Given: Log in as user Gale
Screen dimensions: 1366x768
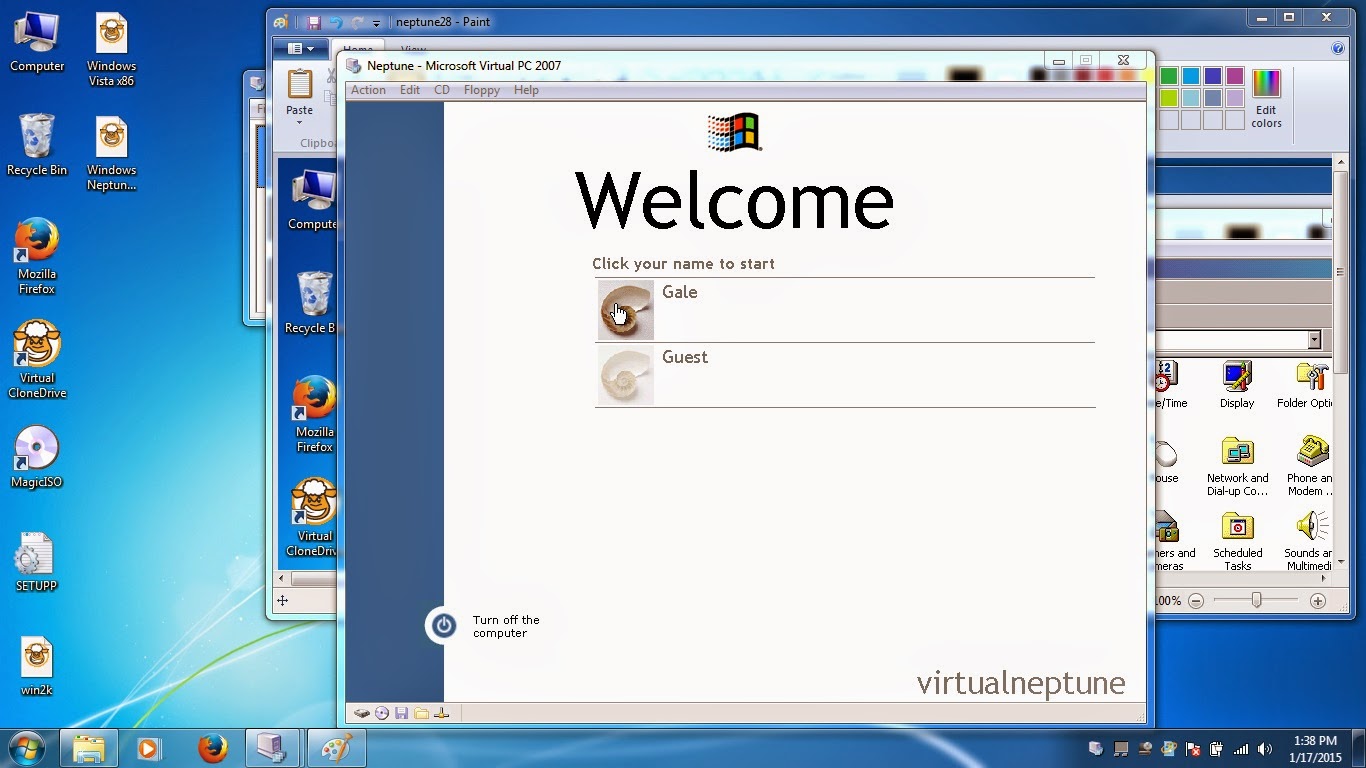Looking at the screenshot, I should click(x=845, y=310).
